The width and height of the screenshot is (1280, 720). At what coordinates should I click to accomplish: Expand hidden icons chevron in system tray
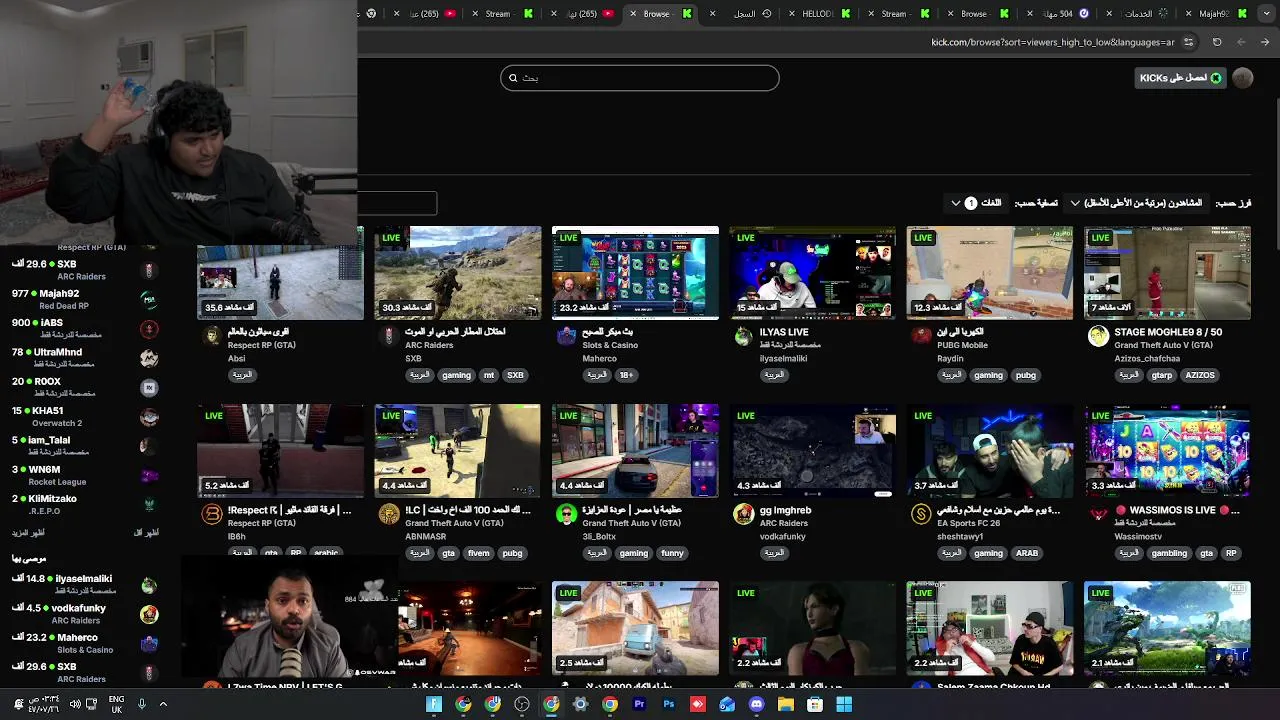[x=163, y=704]
